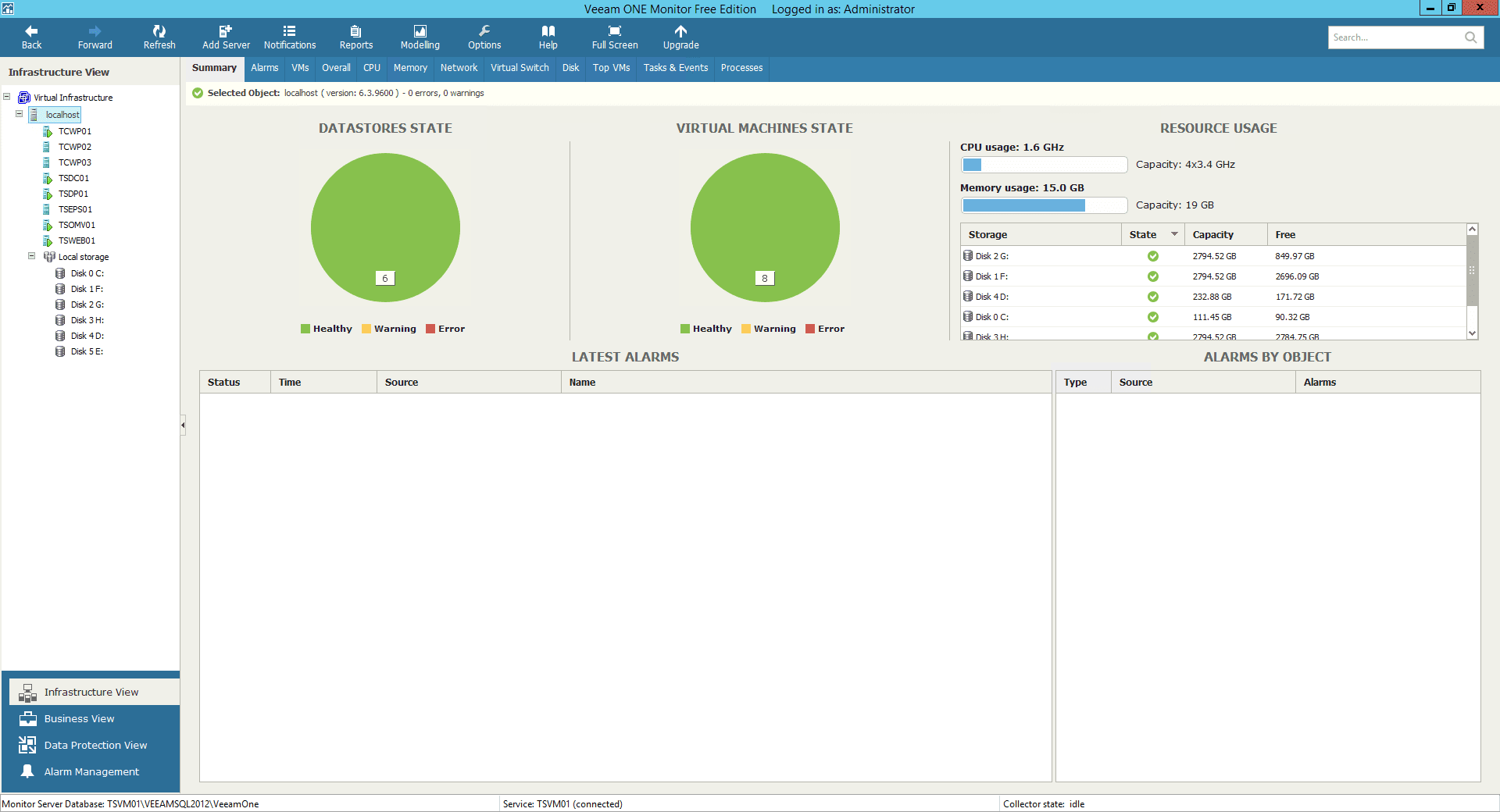The image size is (1500, 812).
Task: Select TSWEB01 virtual machine
Action: click(x=77, y=240)
